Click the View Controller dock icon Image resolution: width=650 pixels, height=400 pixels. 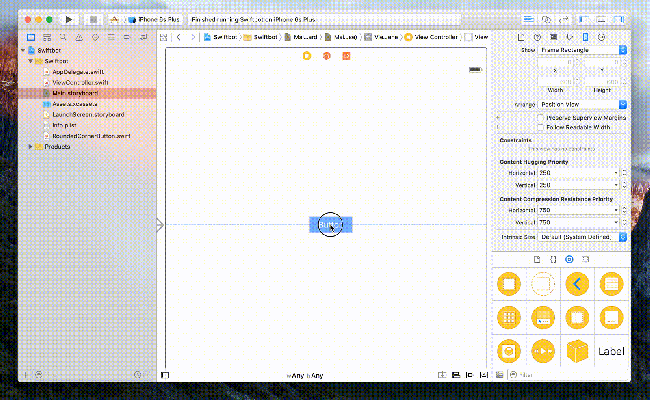click(307, 56)
